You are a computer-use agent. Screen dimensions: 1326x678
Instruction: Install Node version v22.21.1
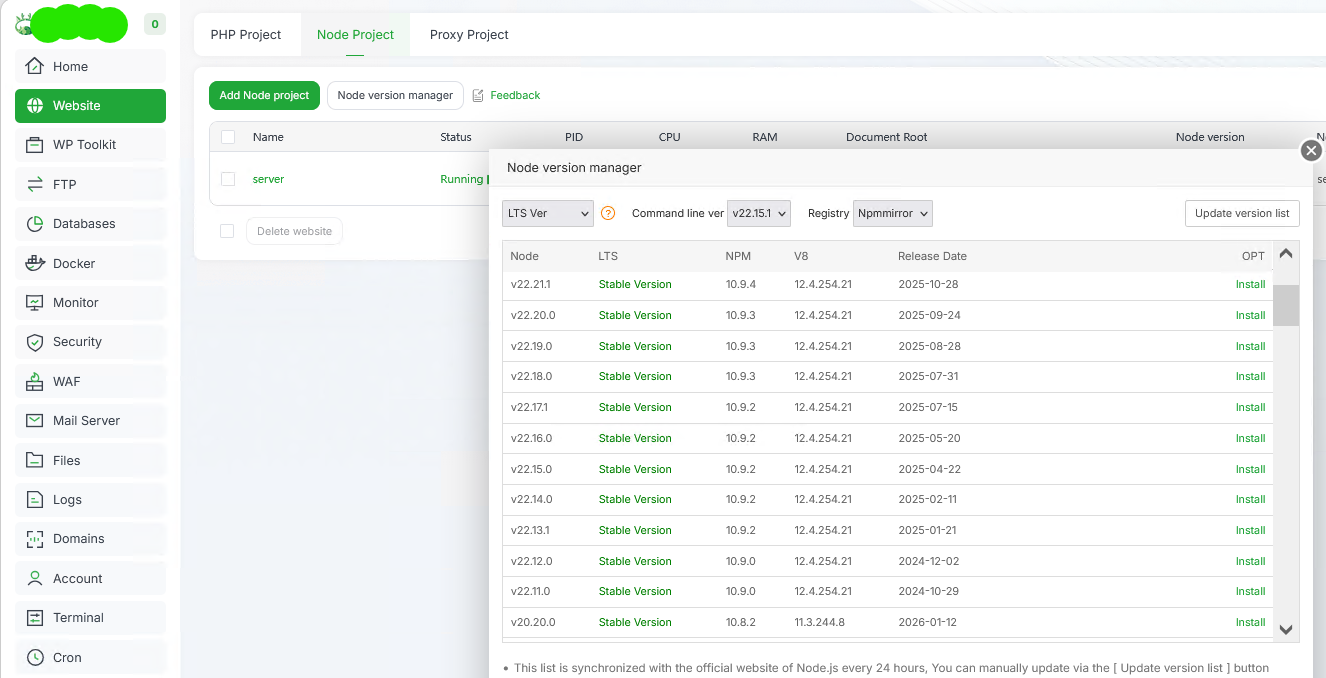(1250, 284)
